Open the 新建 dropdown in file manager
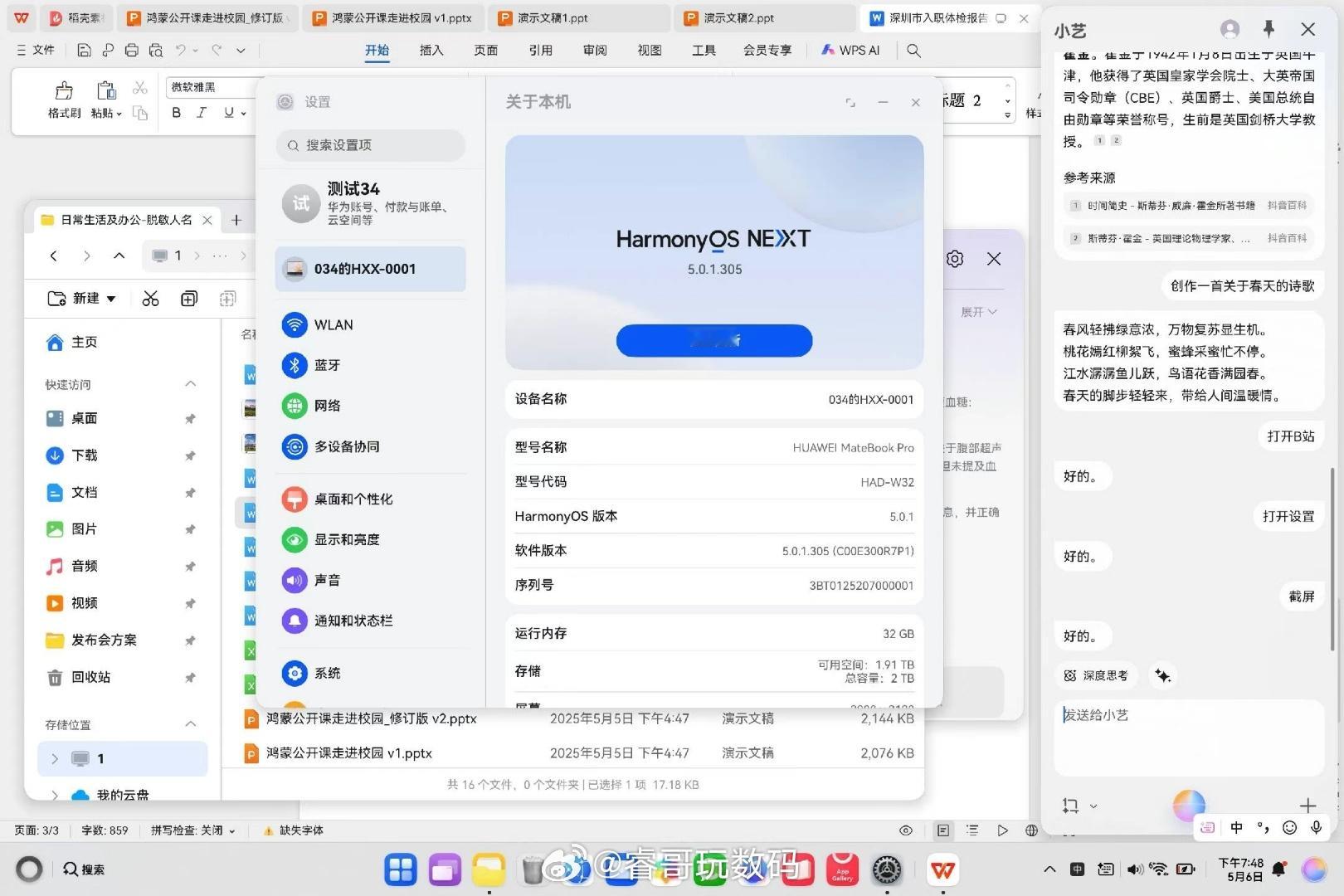1344x896 pixels. pos(82,299)
